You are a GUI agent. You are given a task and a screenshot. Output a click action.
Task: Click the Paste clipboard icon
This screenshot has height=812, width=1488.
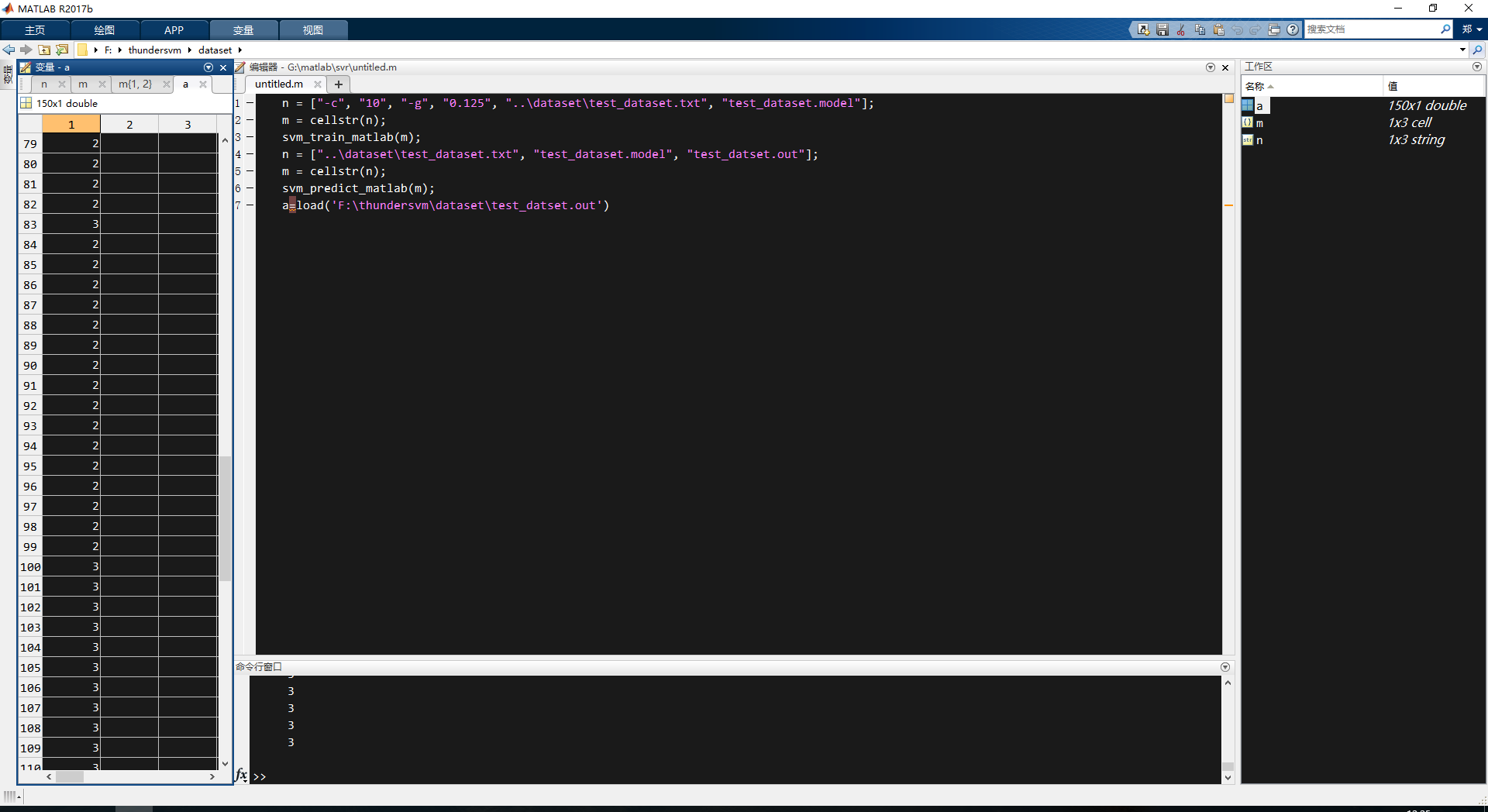(x=1218, y=29)
